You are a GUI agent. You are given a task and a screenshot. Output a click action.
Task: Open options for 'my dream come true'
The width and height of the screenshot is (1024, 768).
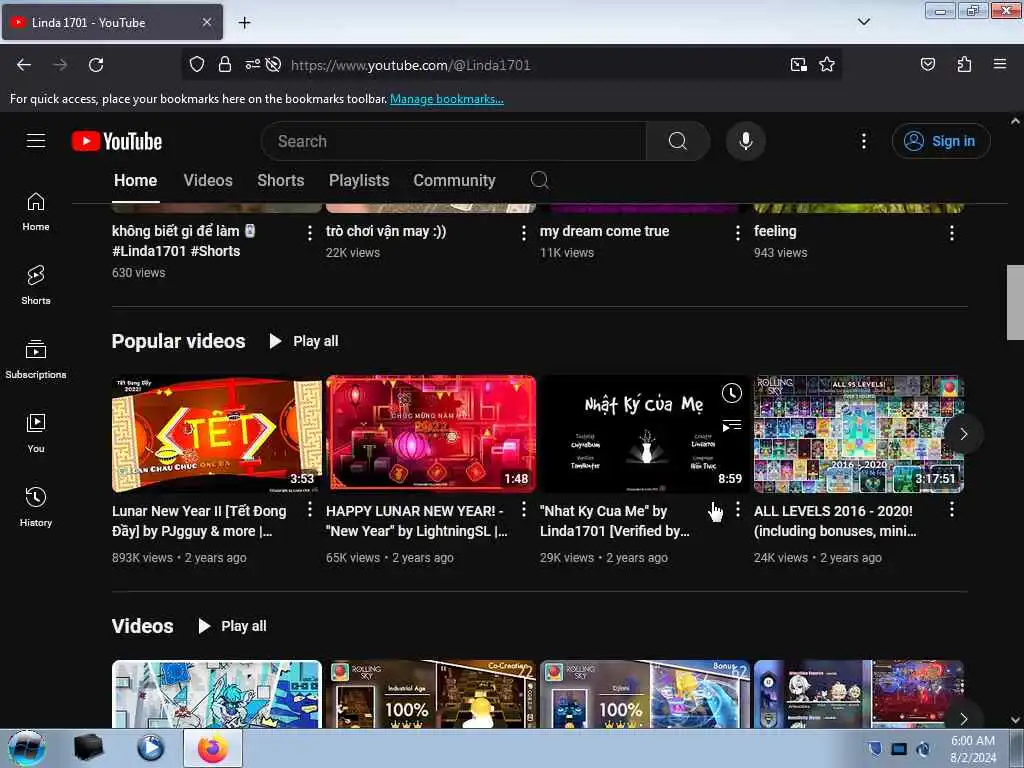(x=737, y=232)
